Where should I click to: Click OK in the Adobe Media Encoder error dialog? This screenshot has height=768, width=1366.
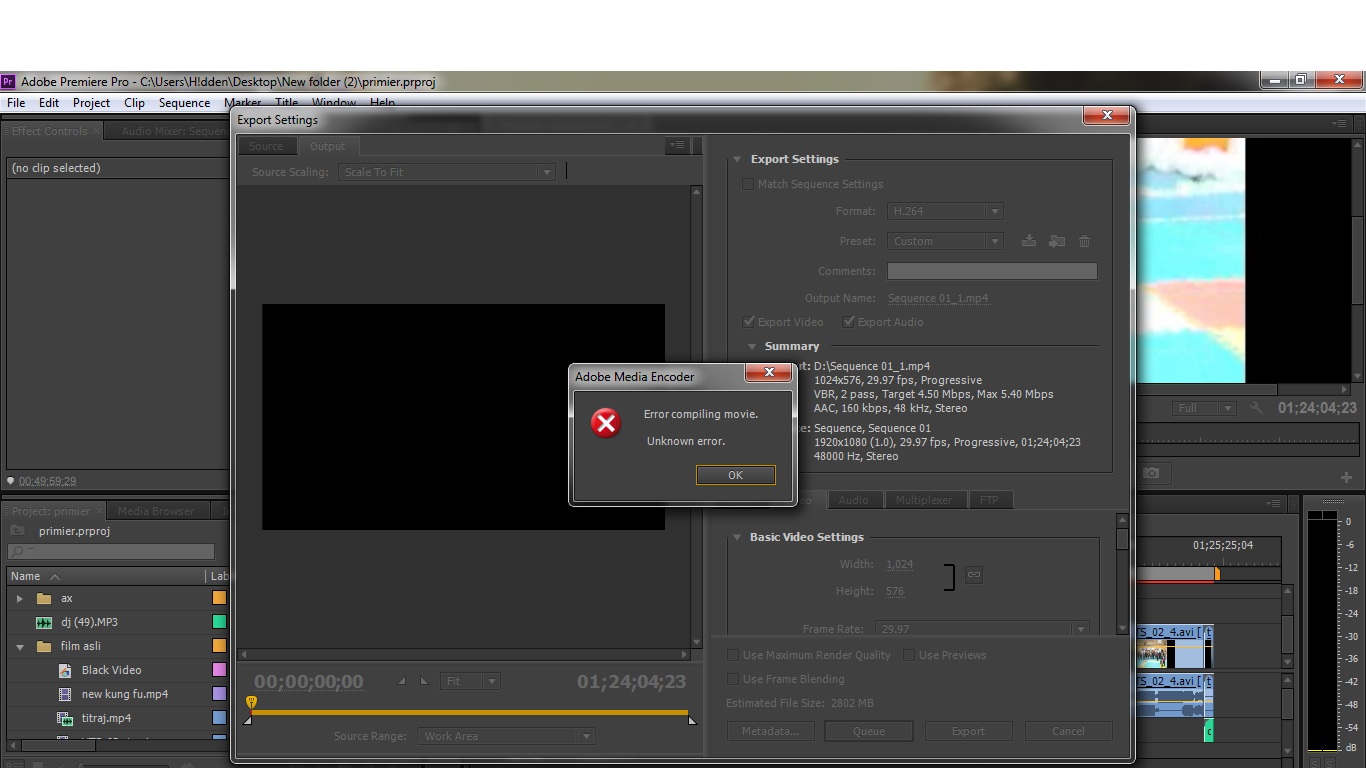(x=735, y=475)
